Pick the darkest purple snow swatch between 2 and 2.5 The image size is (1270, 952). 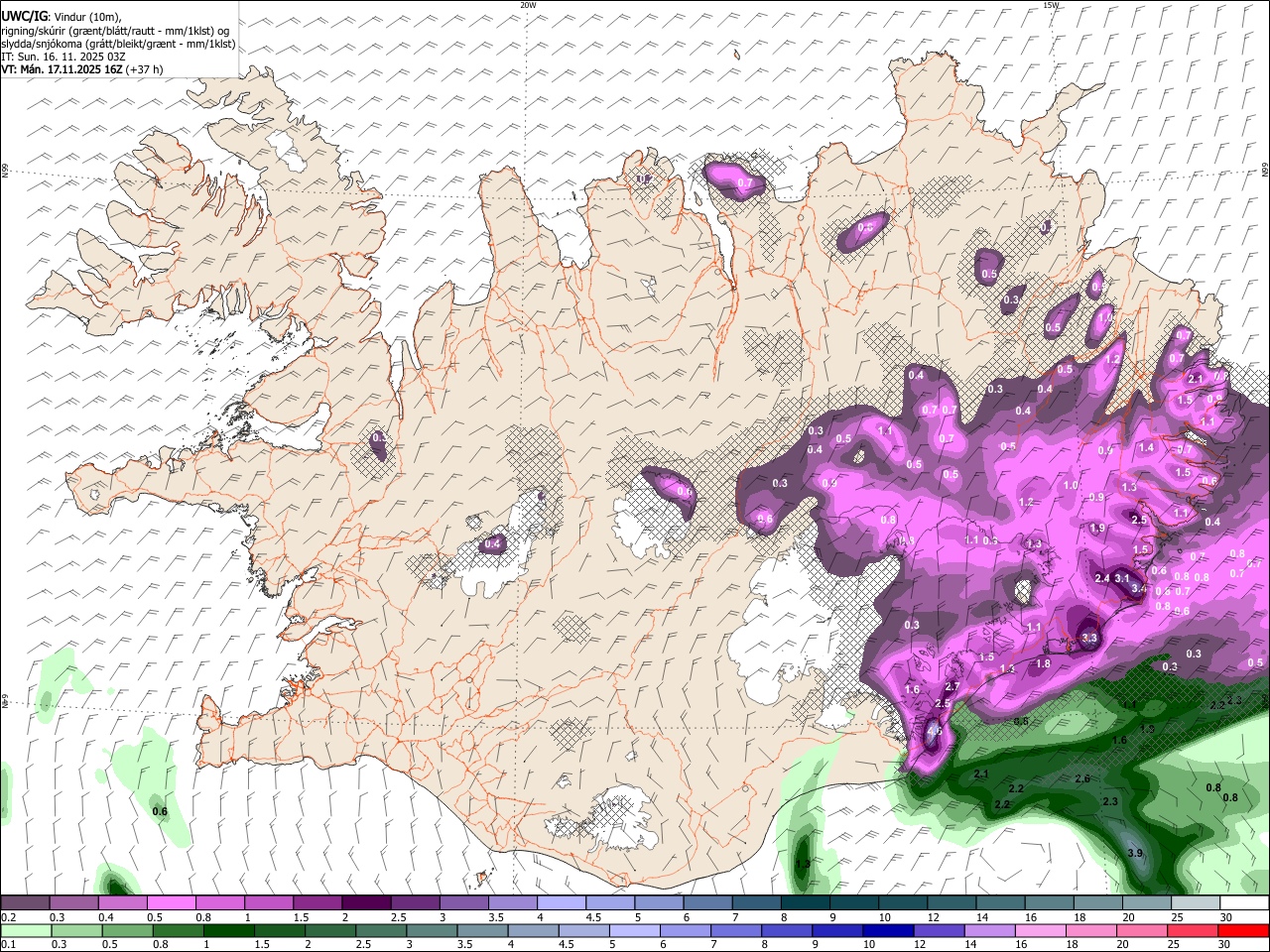pyautogui.click(x=366, y=903)
